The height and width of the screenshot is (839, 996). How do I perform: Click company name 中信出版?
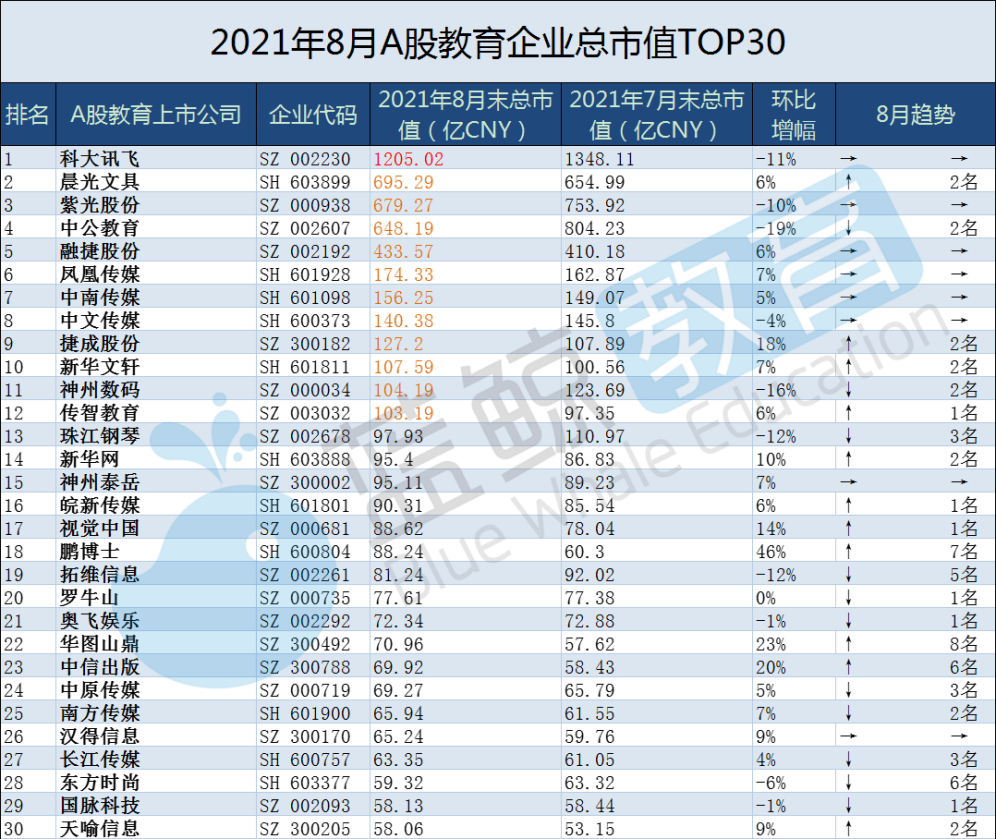pos(99,667)
